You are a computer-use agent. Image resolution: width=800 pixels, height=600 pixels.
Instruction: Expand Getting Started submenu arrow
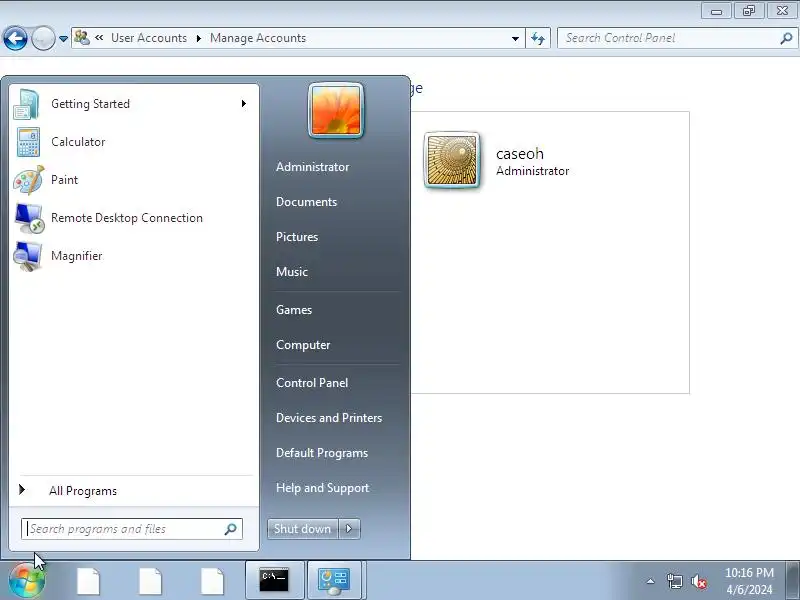coord(244,104)
